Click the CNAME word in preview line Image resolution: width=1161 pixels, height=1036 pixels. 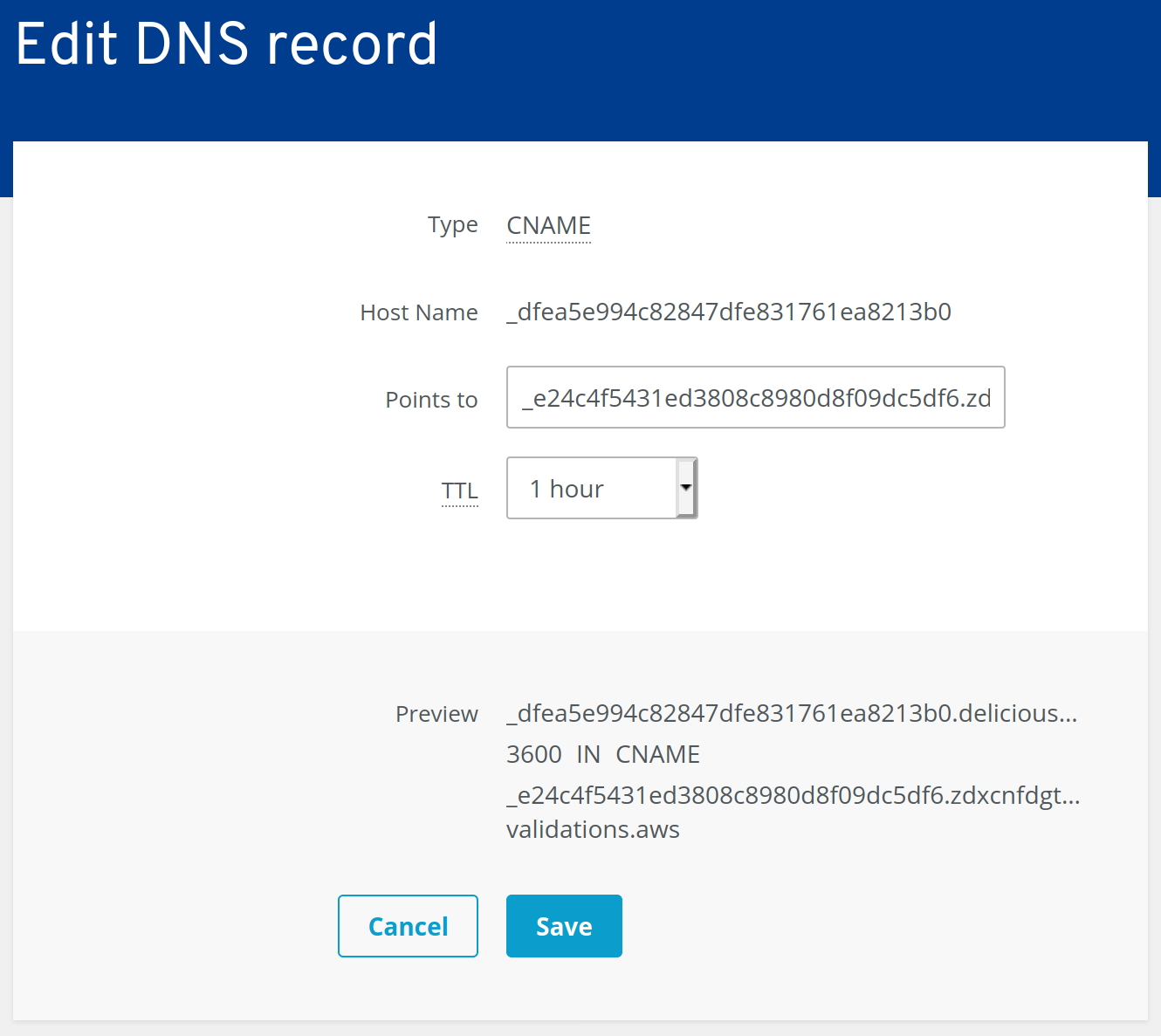click(657, 754)
